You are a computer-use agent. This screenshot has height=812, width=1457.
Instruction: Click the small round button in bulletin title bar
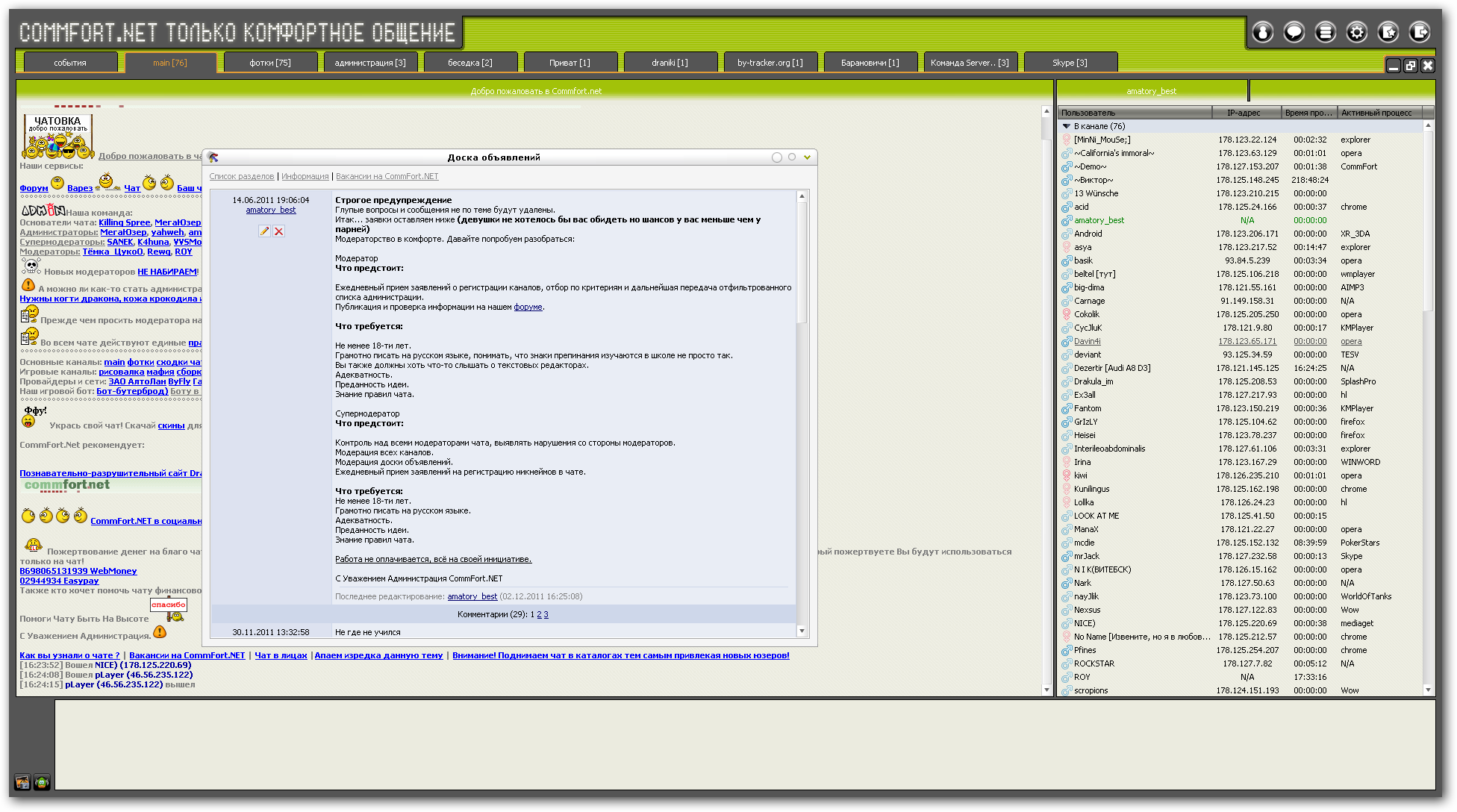click(792, 157)
